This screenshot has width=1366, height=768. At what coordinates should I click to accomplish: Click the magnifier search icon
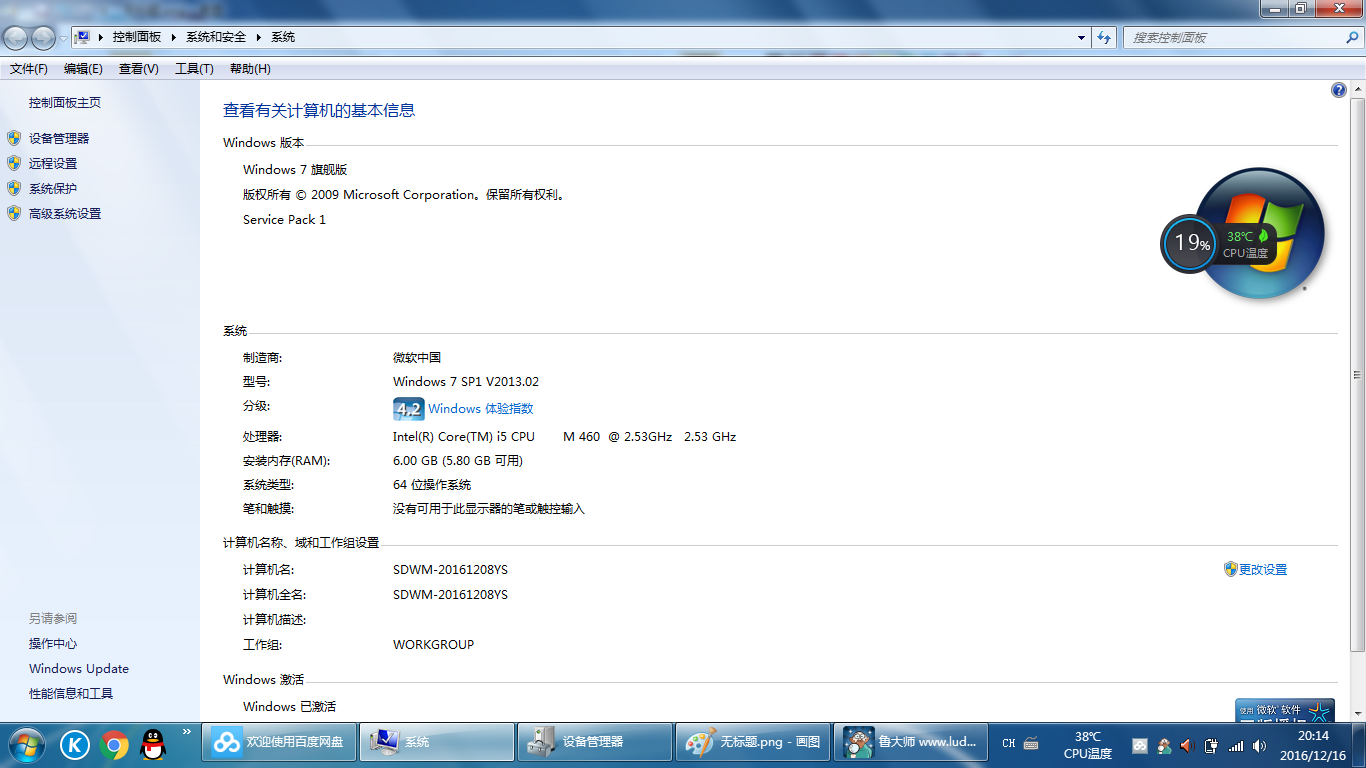(1352, 37)
